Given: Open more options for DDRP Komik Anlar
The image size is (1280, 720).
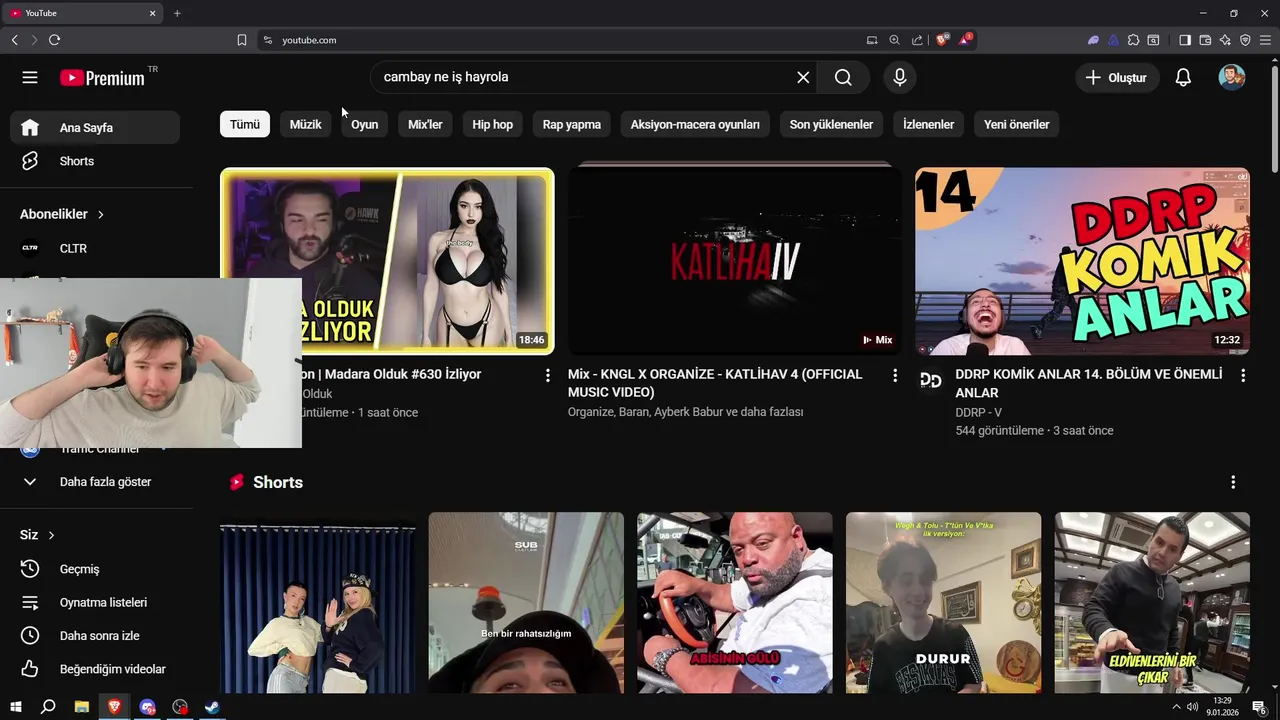Looking at the screenshot, I should (1243, 375).
